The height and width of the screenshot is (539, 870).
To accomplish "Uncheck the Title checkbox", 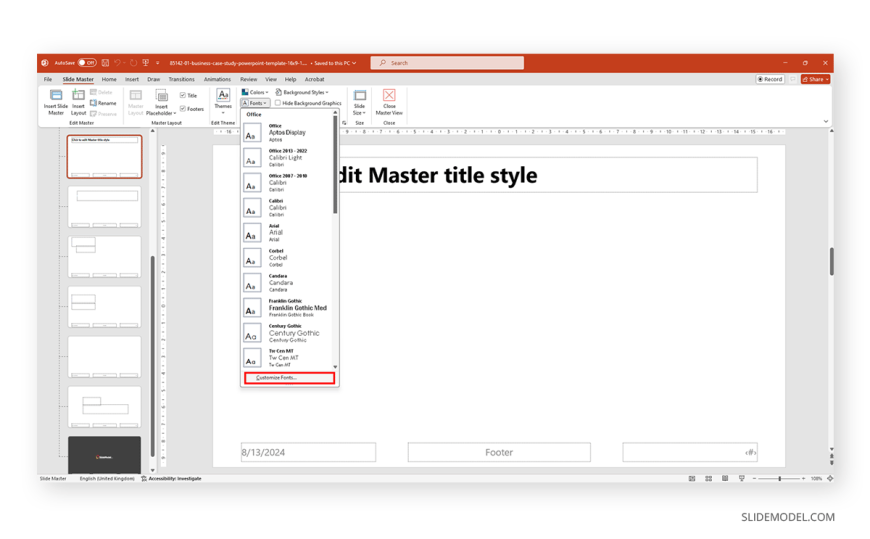I will [x=183, y=95].
